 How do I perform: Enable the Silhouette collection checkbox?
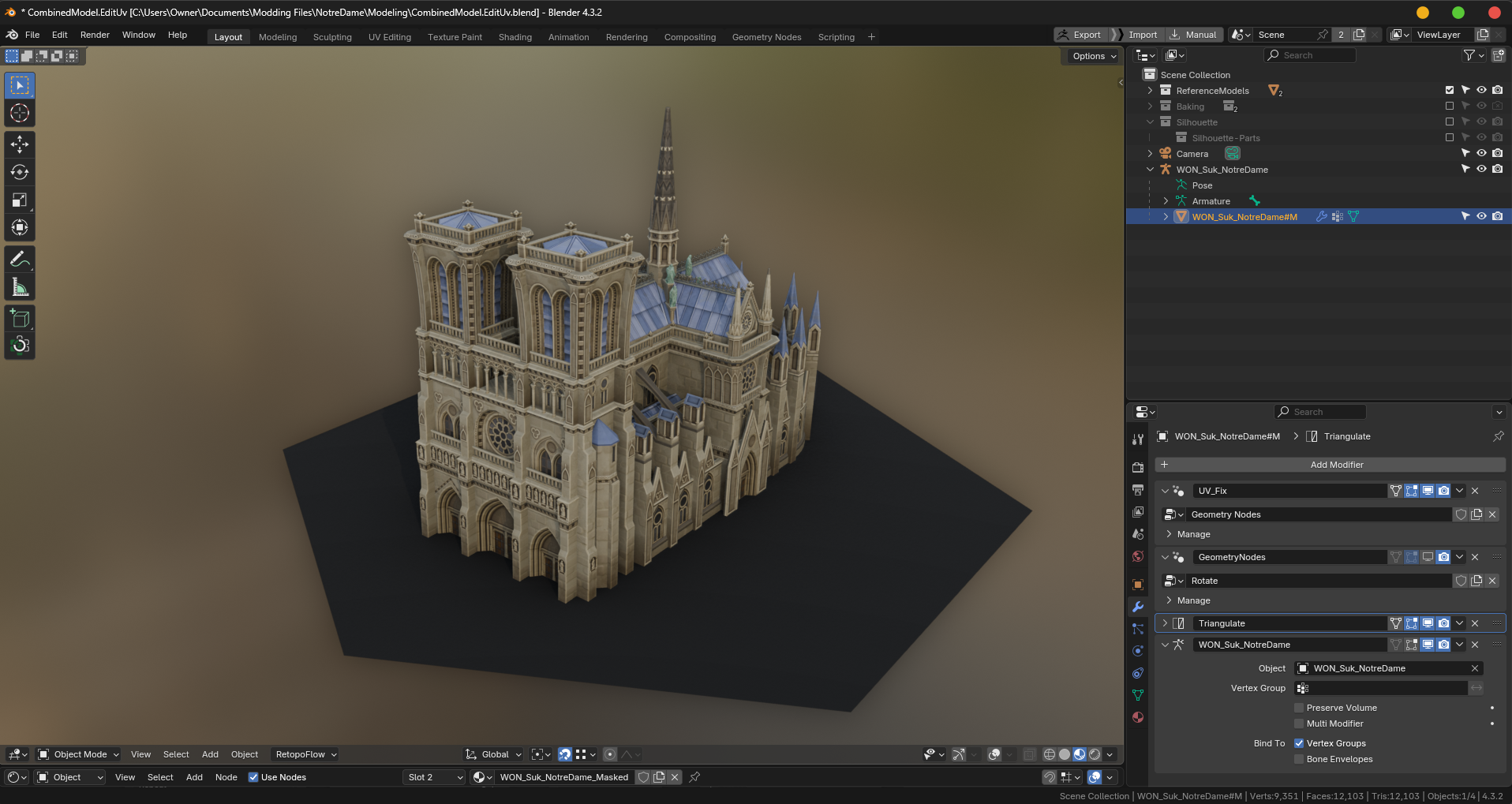pos(1450,122)
